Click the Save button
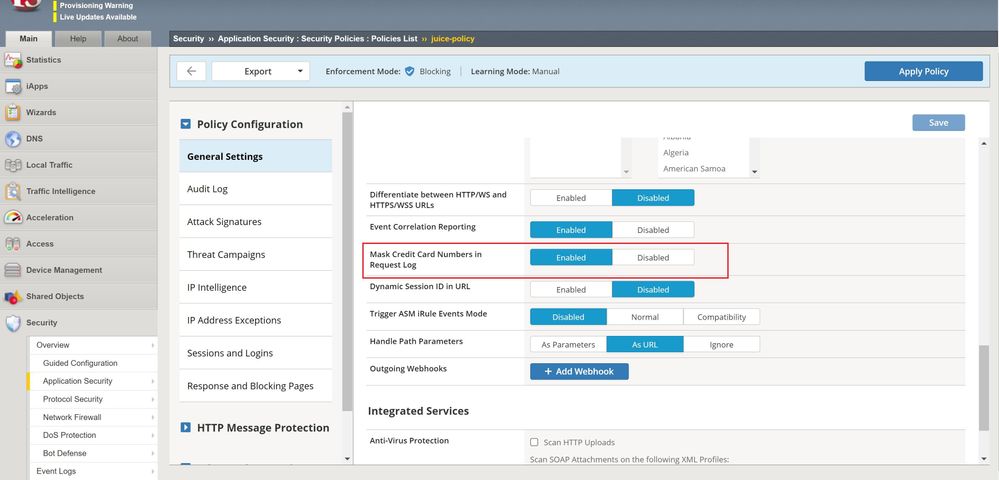The image size is (999, 480). tap(938, 122)
